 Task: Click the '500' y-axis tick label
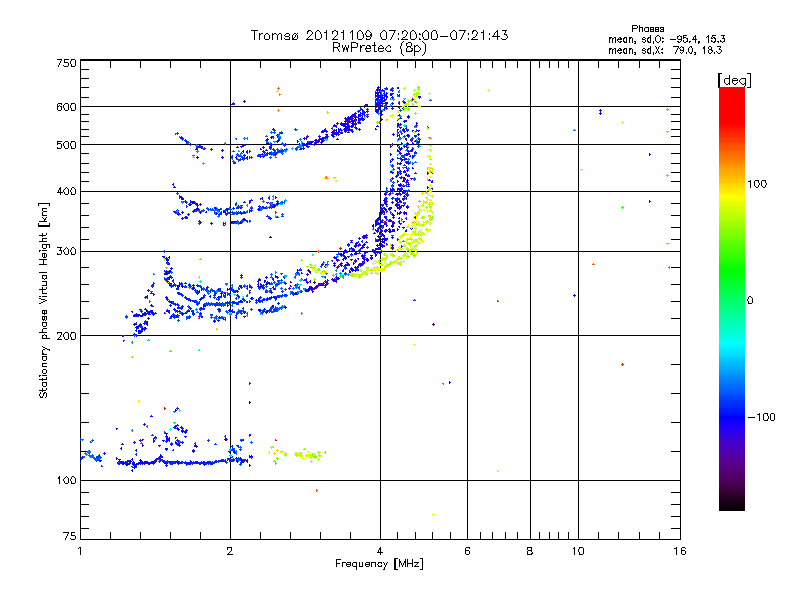click(66, 145)
